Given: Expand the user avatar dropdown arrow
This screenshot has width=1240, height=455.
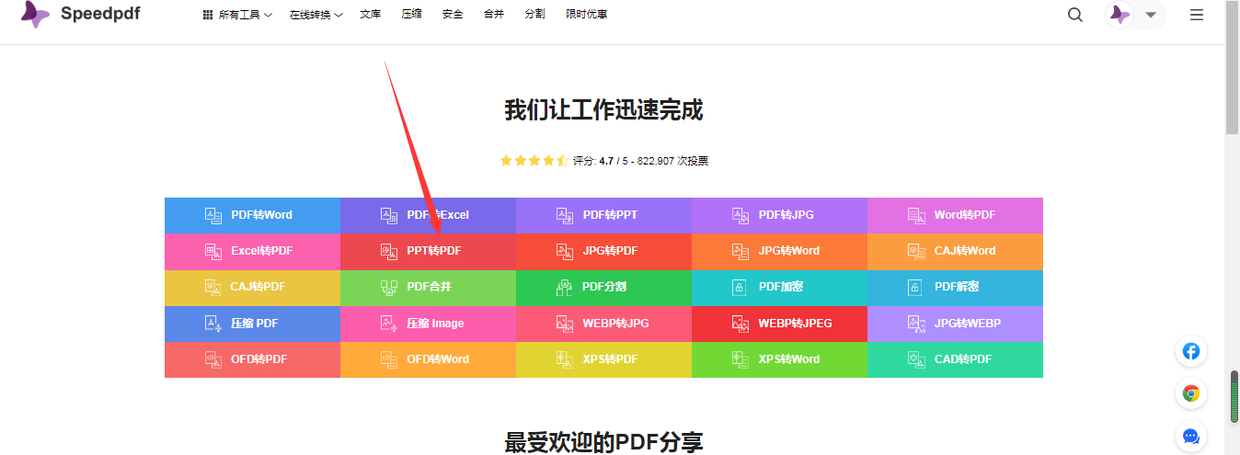Looking at the screenshot, I should 1150,15.
